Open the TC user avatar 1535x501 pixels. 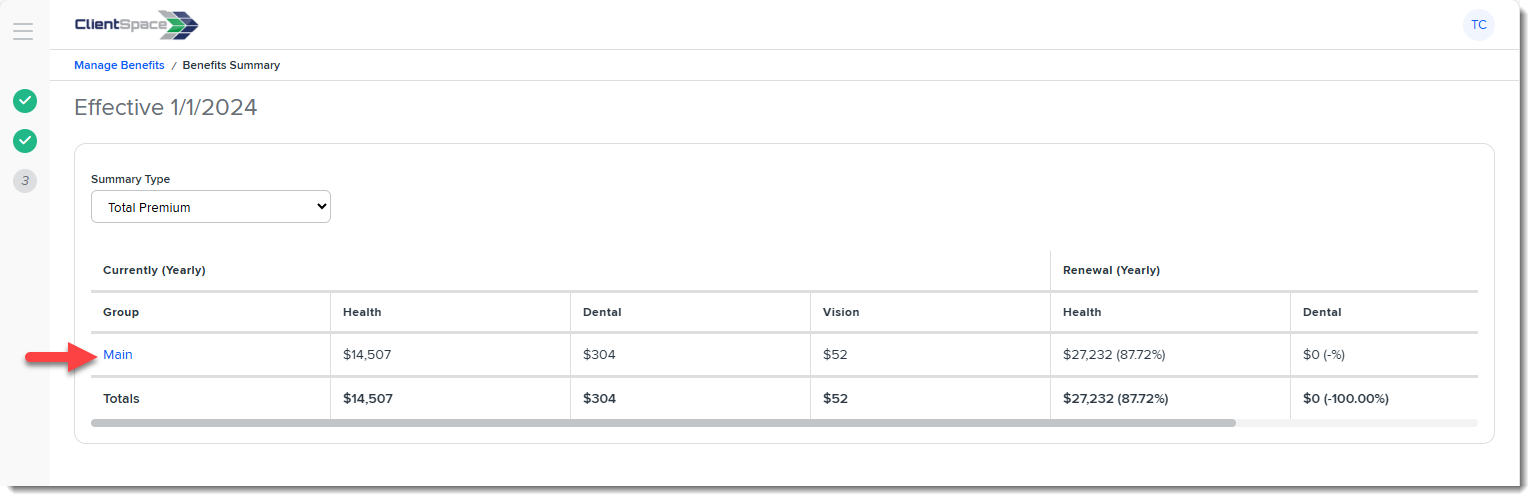pos(1478,25)
